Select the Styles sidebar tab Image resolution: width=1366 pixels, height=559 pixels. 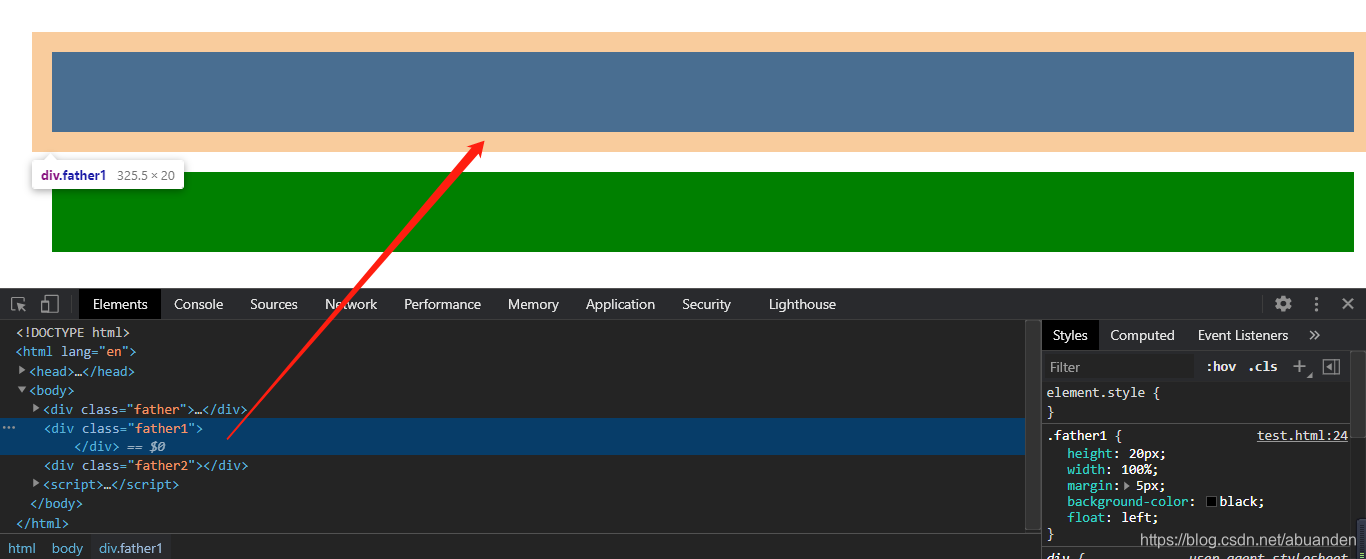[1070, 335]
